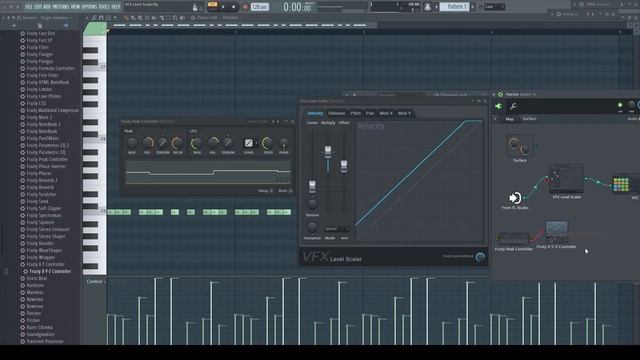
Task: Click the LFO BASE knob
Action: (x=197, y=143)
